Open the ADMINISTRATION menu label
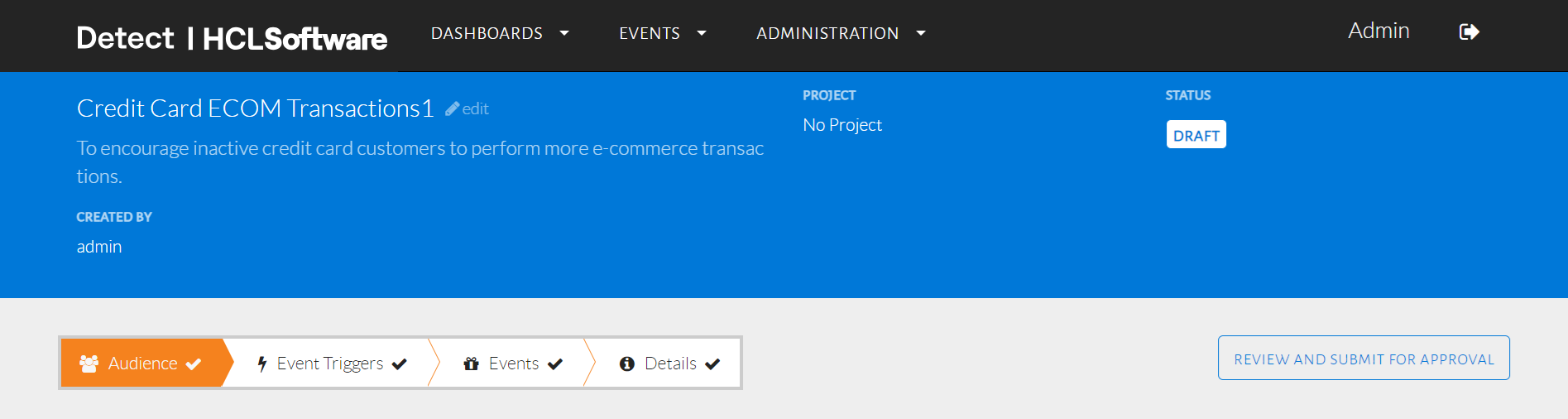 827,33
